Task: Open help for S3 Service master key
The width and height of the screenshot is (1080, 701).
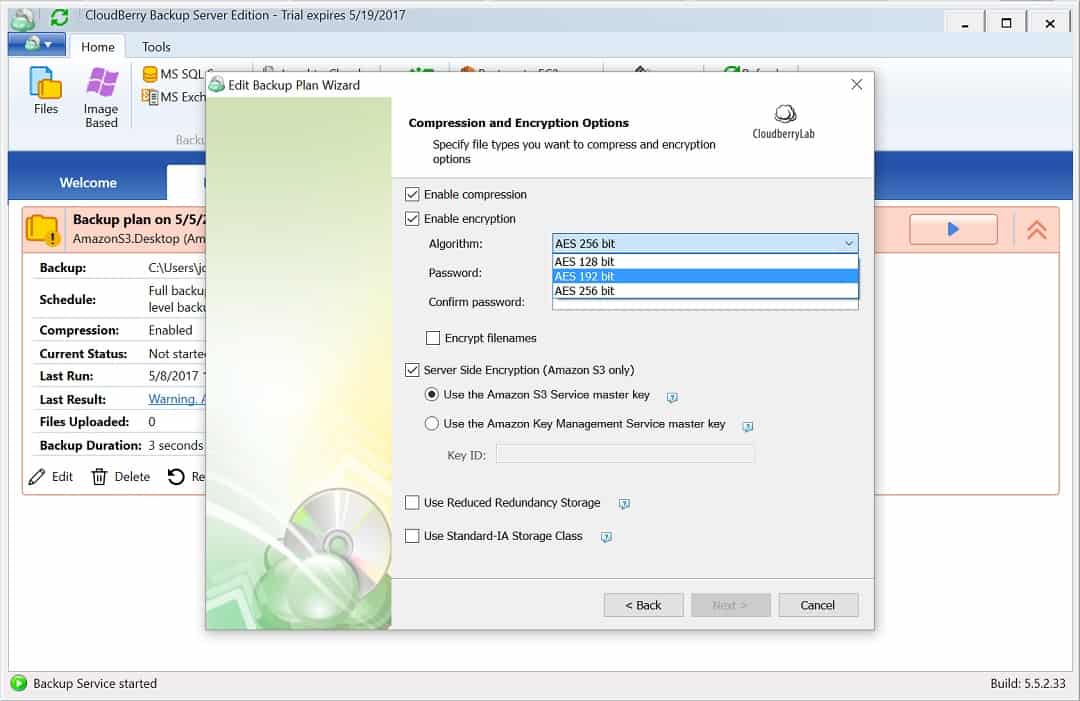Action: click(x=672, y=397)
